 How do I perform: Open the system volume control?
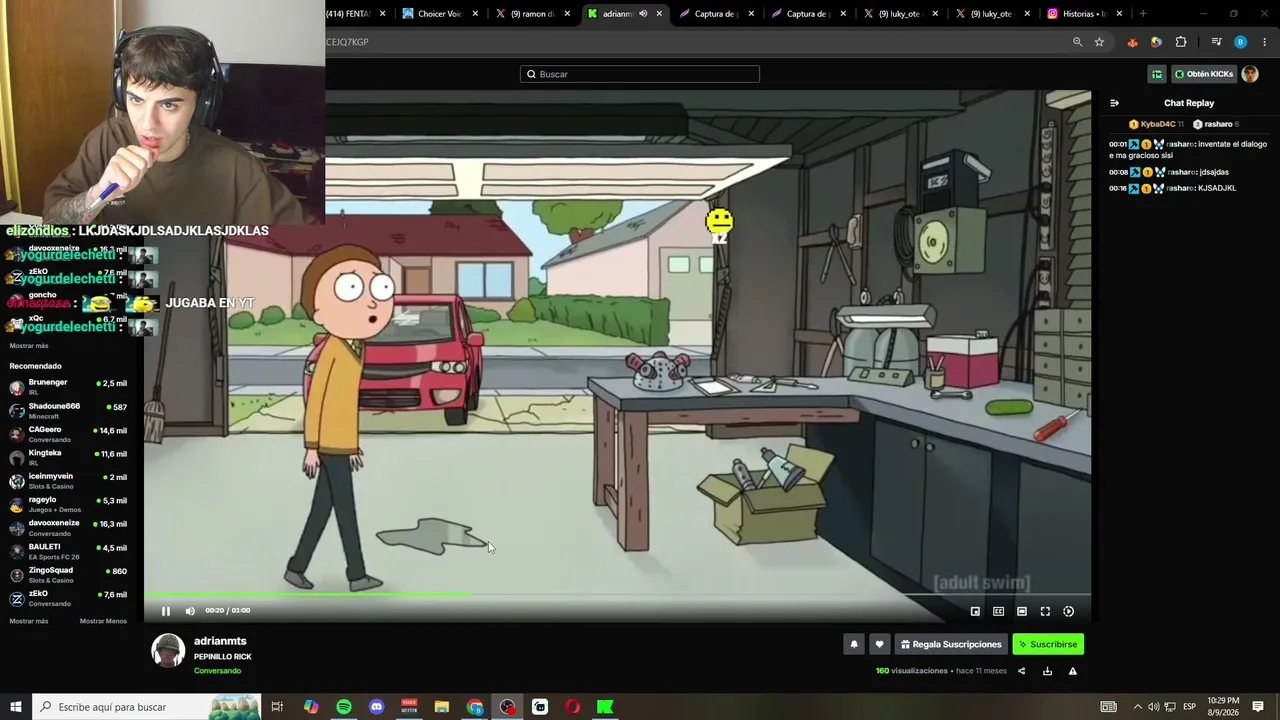tap(1154, 707)
